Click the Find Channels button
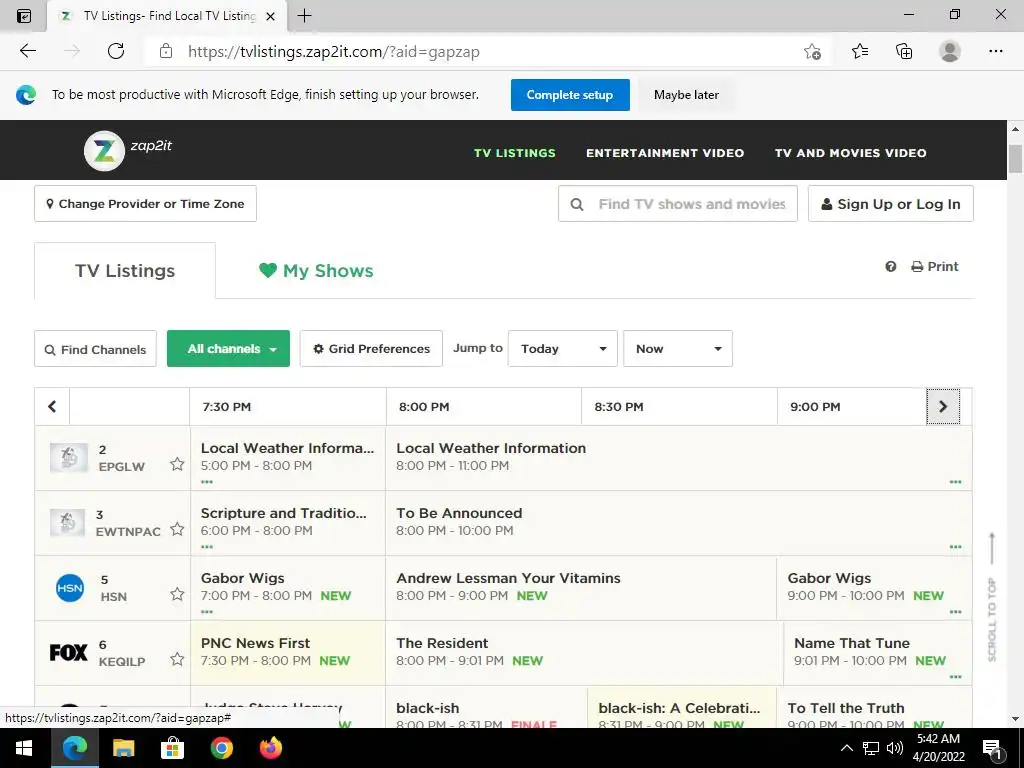 coord(95,349)
